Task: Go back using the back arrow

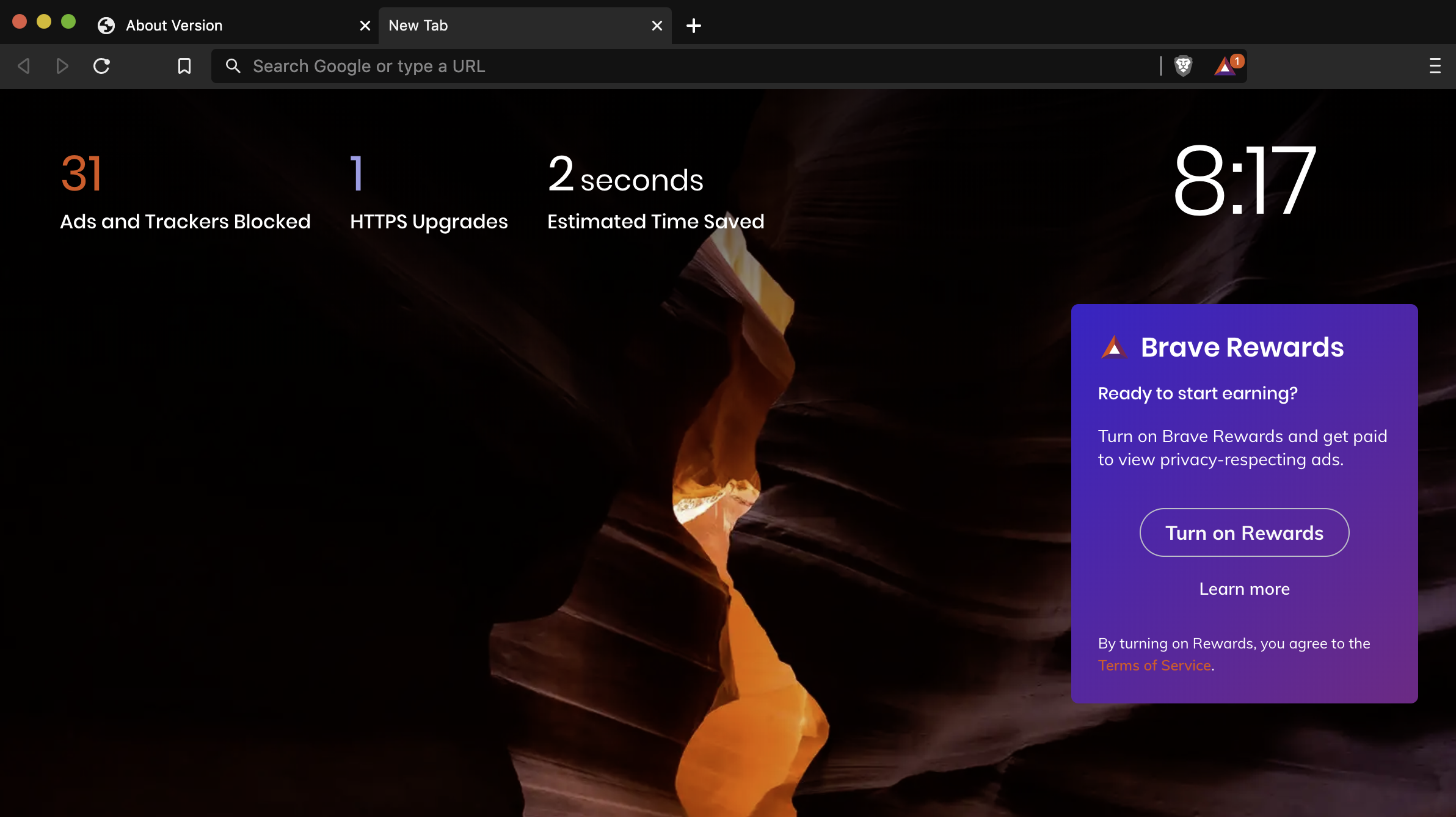Action: coord(24,66)
